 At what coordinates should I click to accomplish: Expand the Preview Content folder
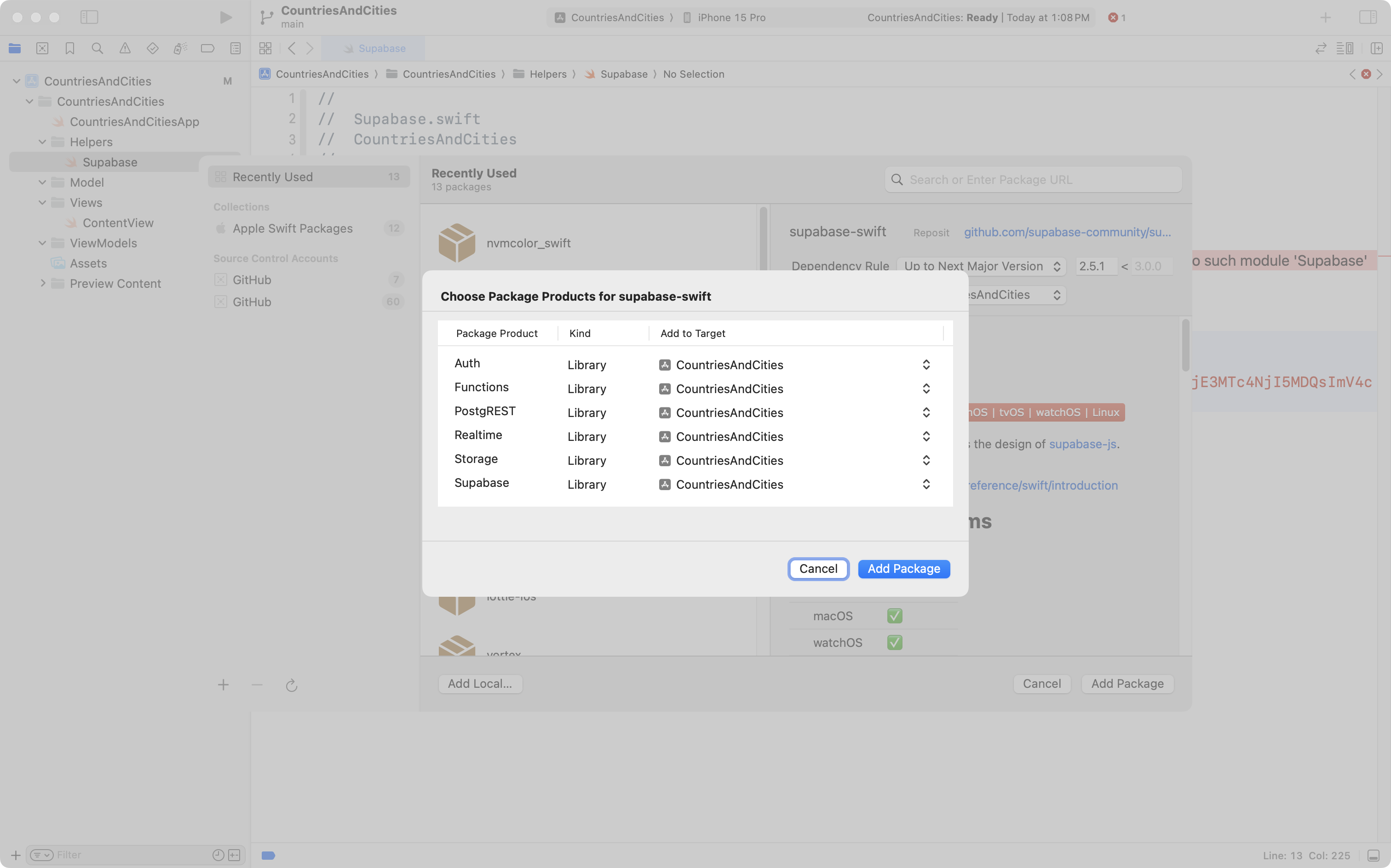[42, 283]
